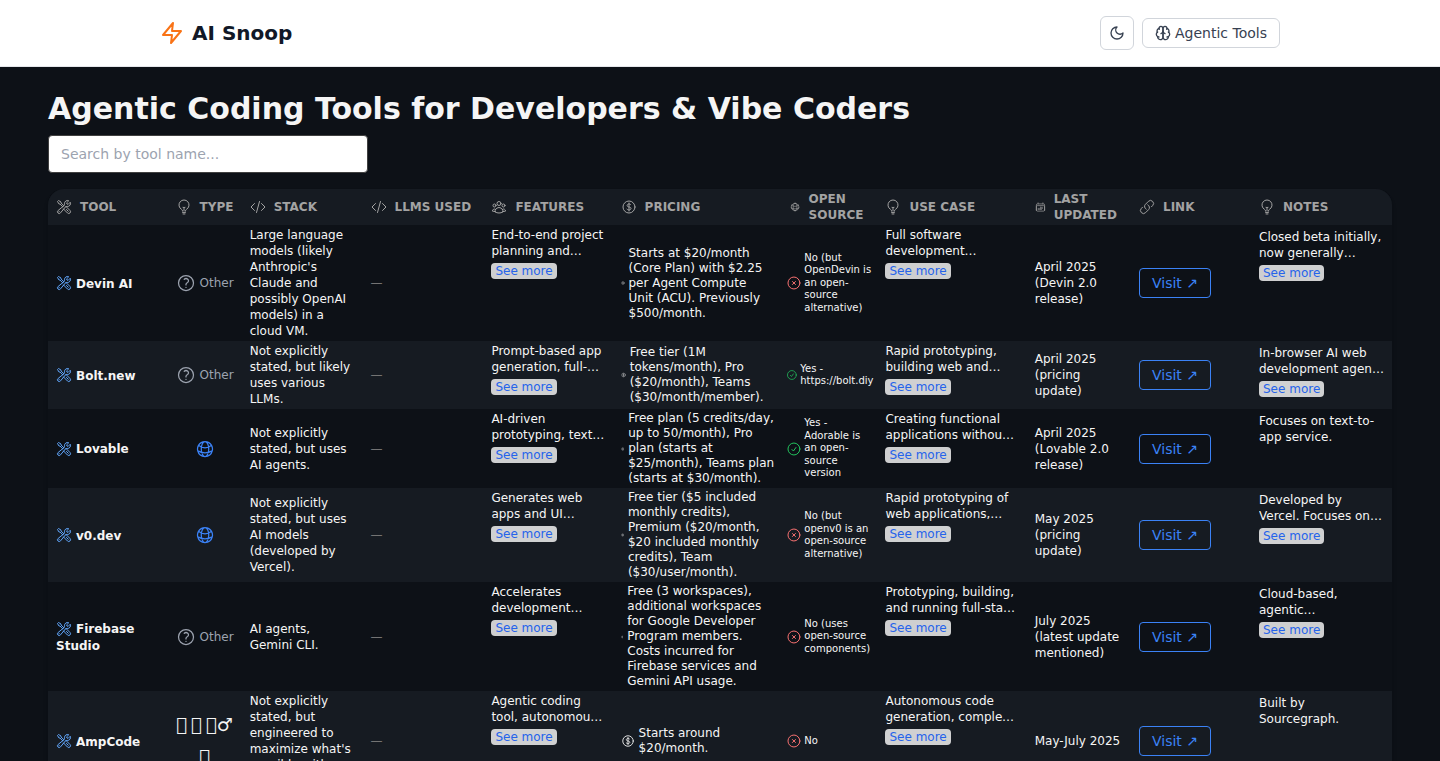Click the lightbulb icon beside Use Case header
The width and height of the screenshot is (1440, 761).
point(893,207)
